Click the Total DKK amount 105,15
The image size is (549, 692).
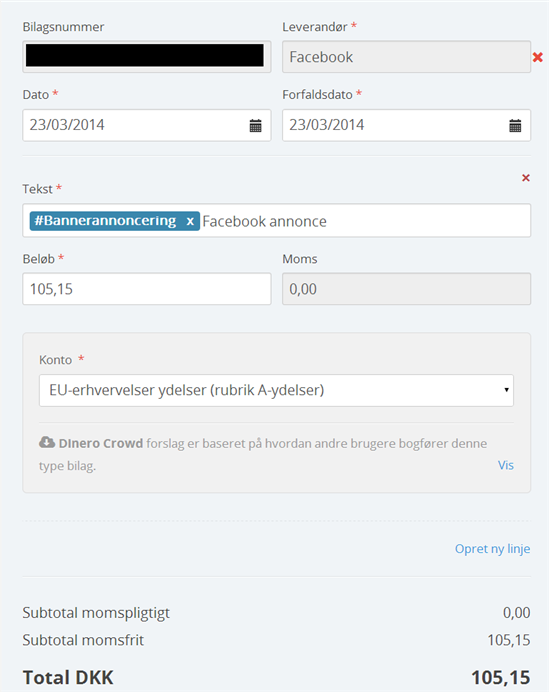tap(500, 677)
